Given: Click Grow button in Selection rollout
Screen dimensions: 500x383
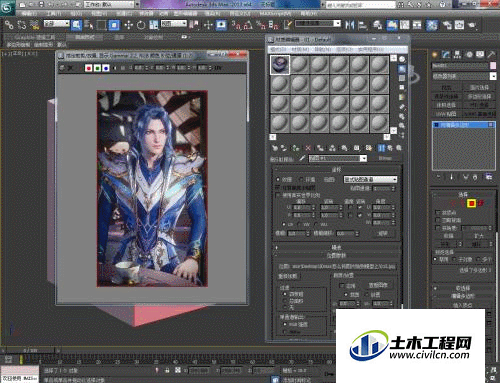Looking at the screenshot, I should point(479,236).
